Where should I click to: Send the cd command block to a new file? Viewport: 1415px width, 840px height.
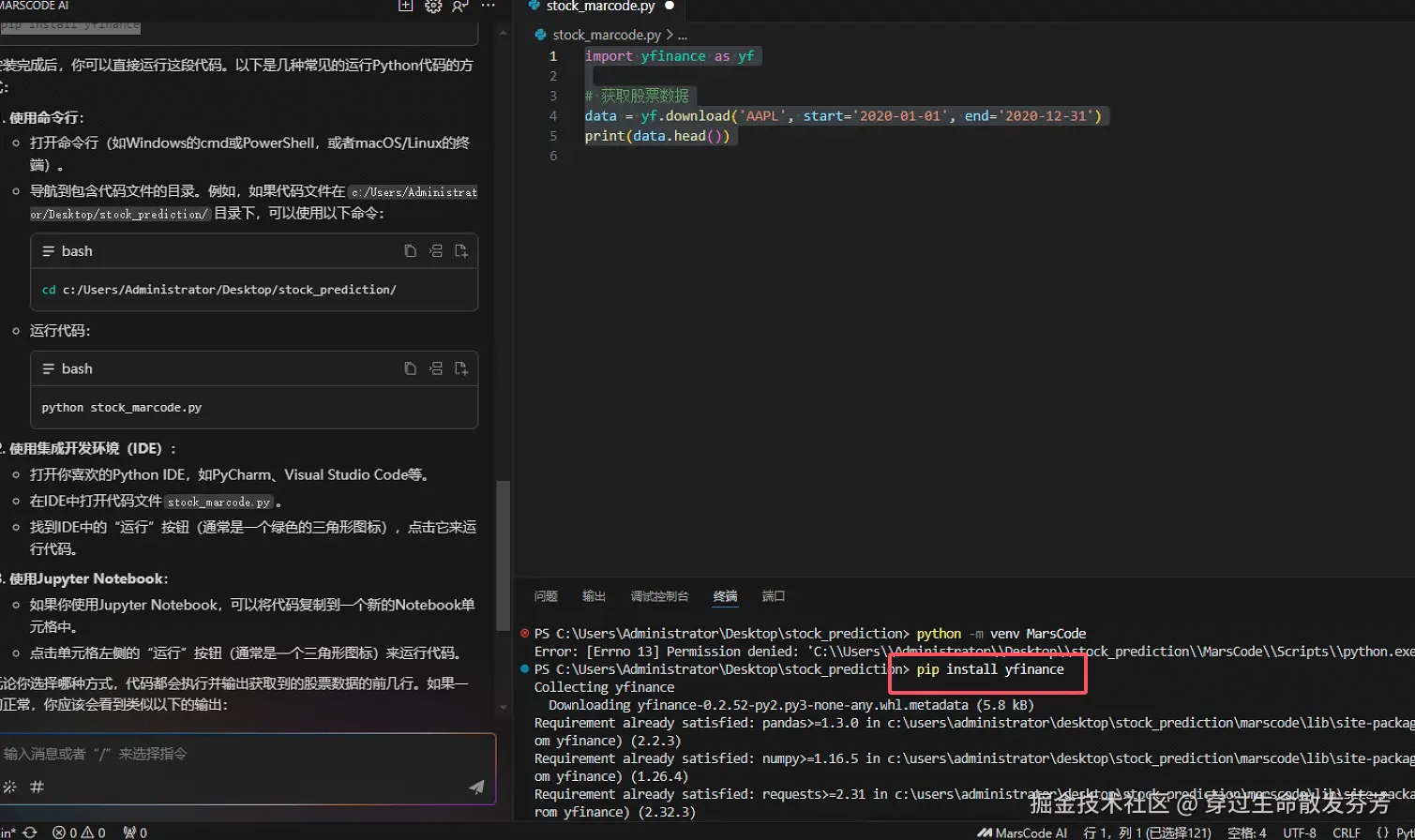point(461,251)
